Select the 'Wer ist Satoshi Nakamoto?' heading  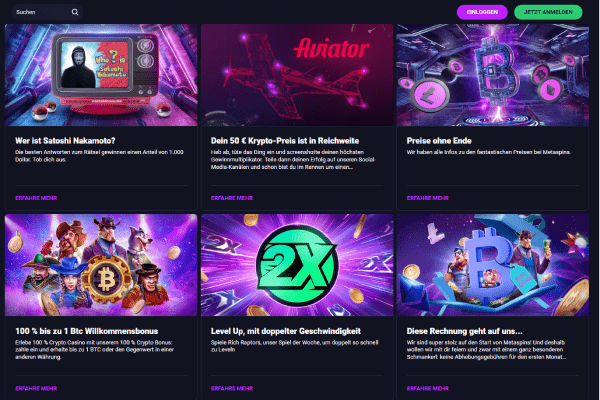click(x=65, y=140)
